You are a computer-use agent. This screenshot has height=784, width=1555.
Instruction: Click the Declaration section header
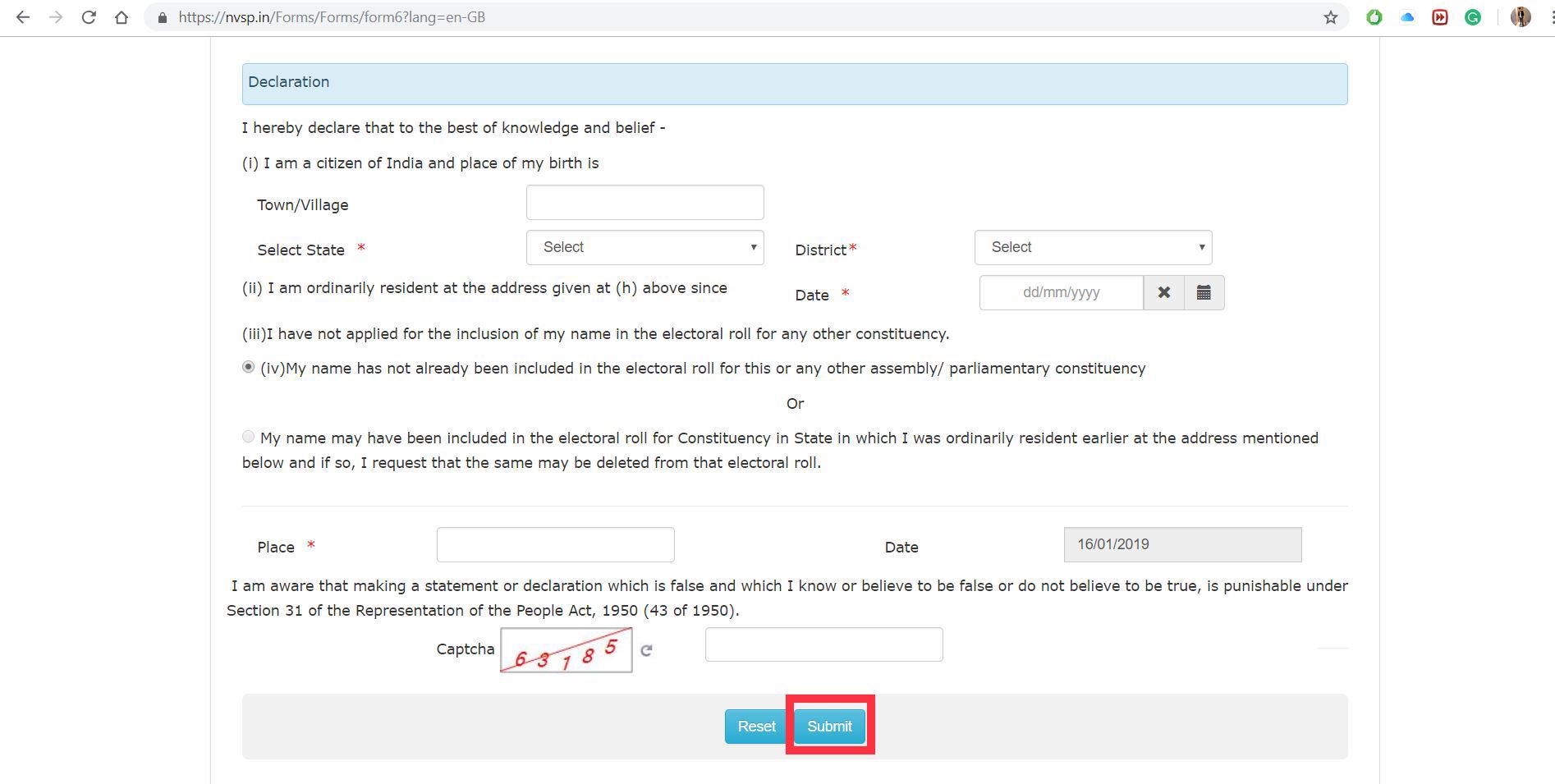pos(795,84)
